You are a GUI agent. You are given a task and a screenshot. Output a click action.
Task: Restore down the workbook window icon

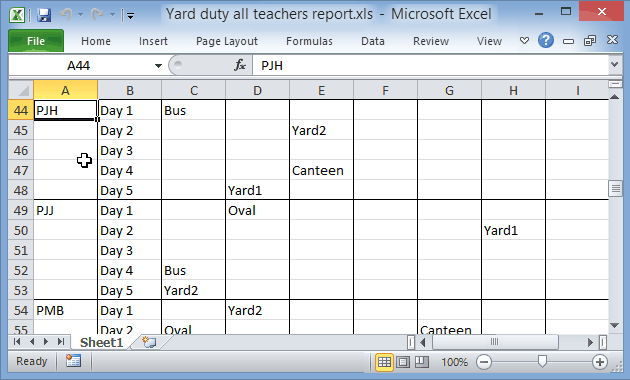coord(590,41)
